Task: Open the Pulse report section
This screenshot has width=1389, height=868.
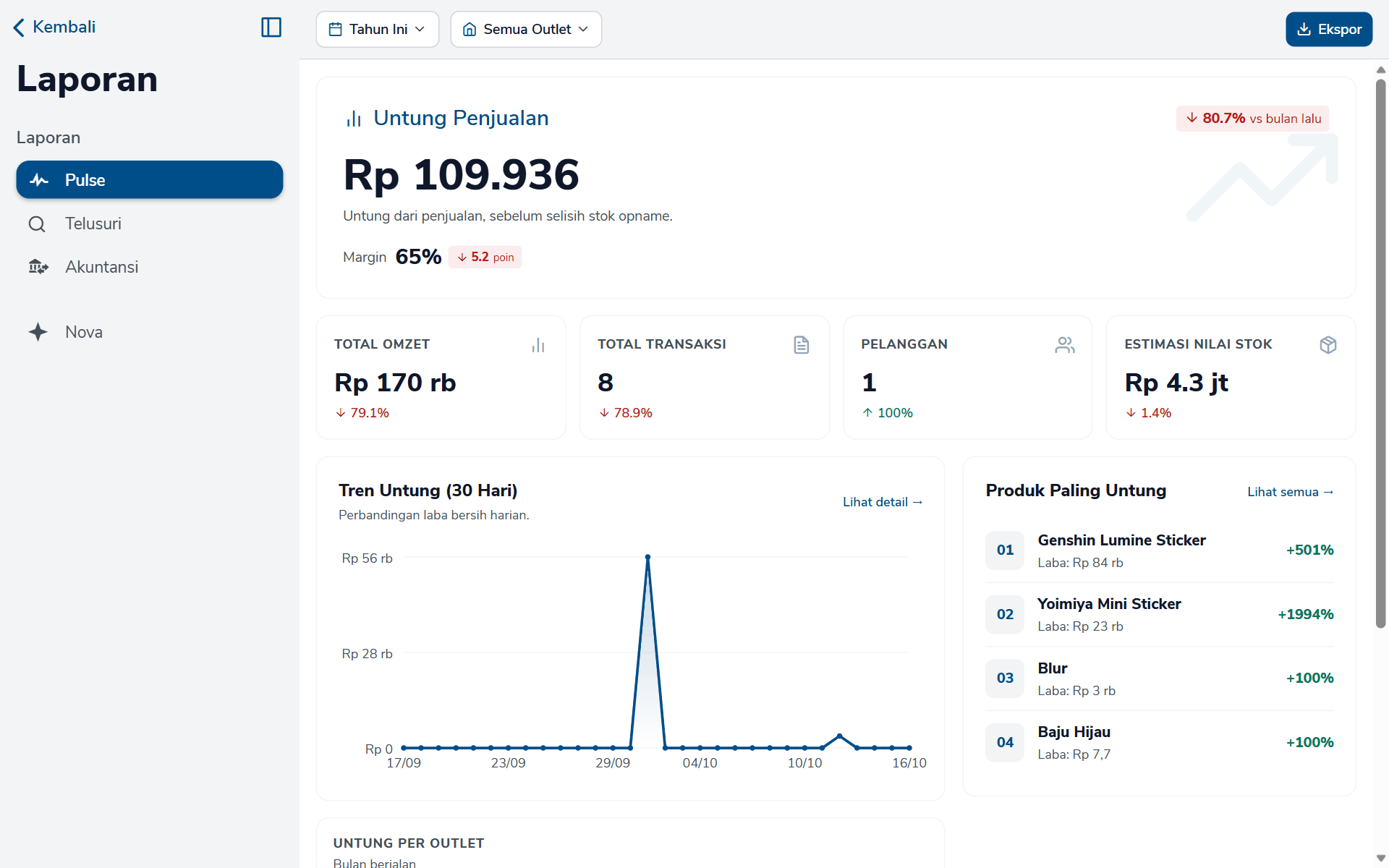Action: point(150,180)
